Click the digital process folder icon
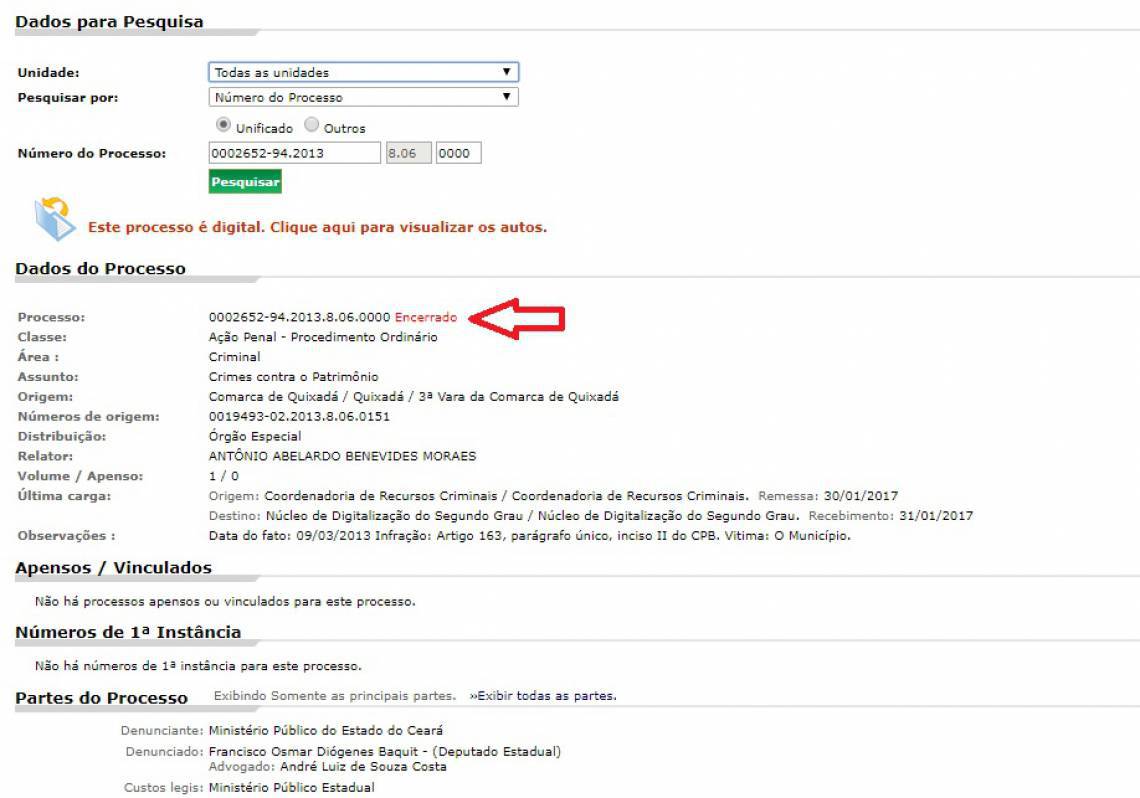1140x798 pixels. click(53, 219)
